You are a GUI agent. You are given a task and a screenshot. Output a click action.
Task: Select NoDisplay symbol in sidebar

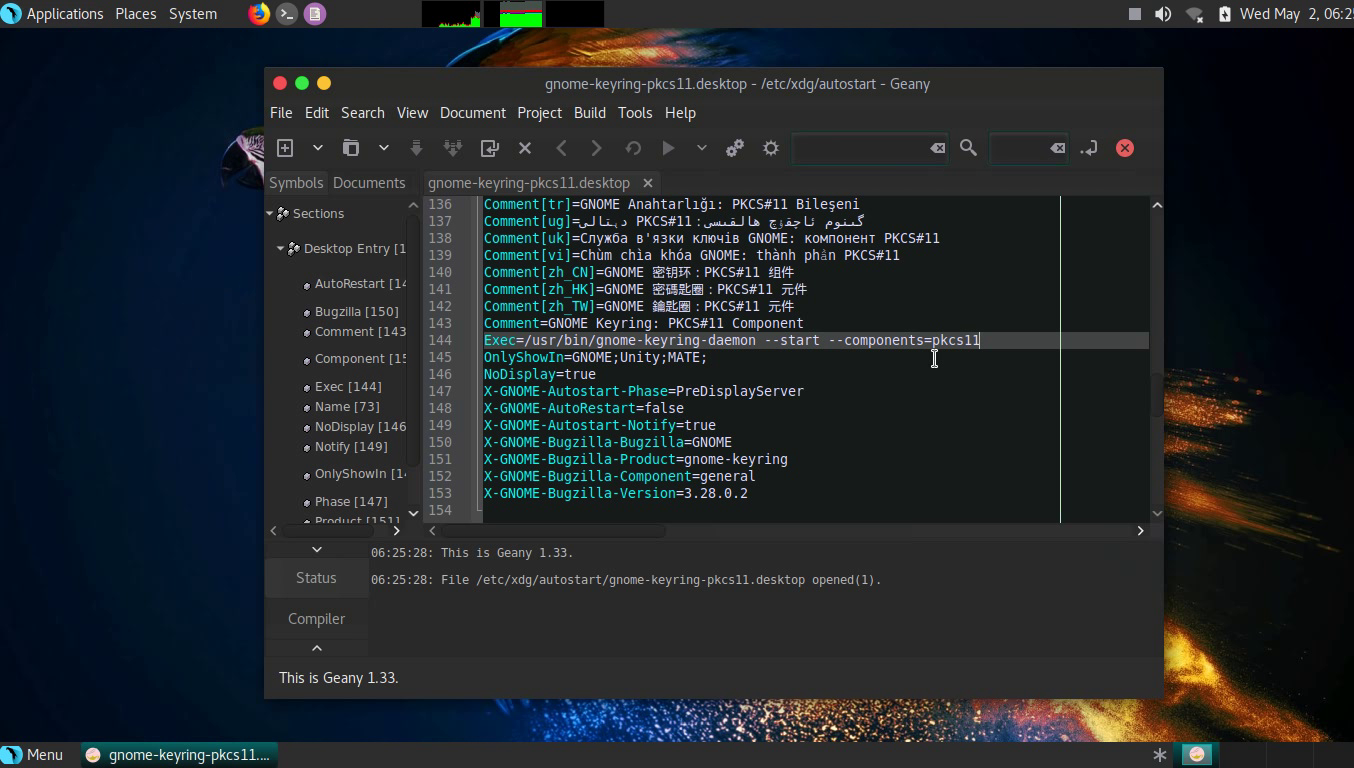coord(360,427)
